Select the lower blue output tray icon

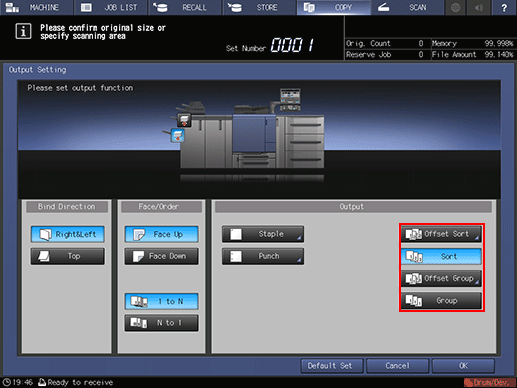[177, 136]
